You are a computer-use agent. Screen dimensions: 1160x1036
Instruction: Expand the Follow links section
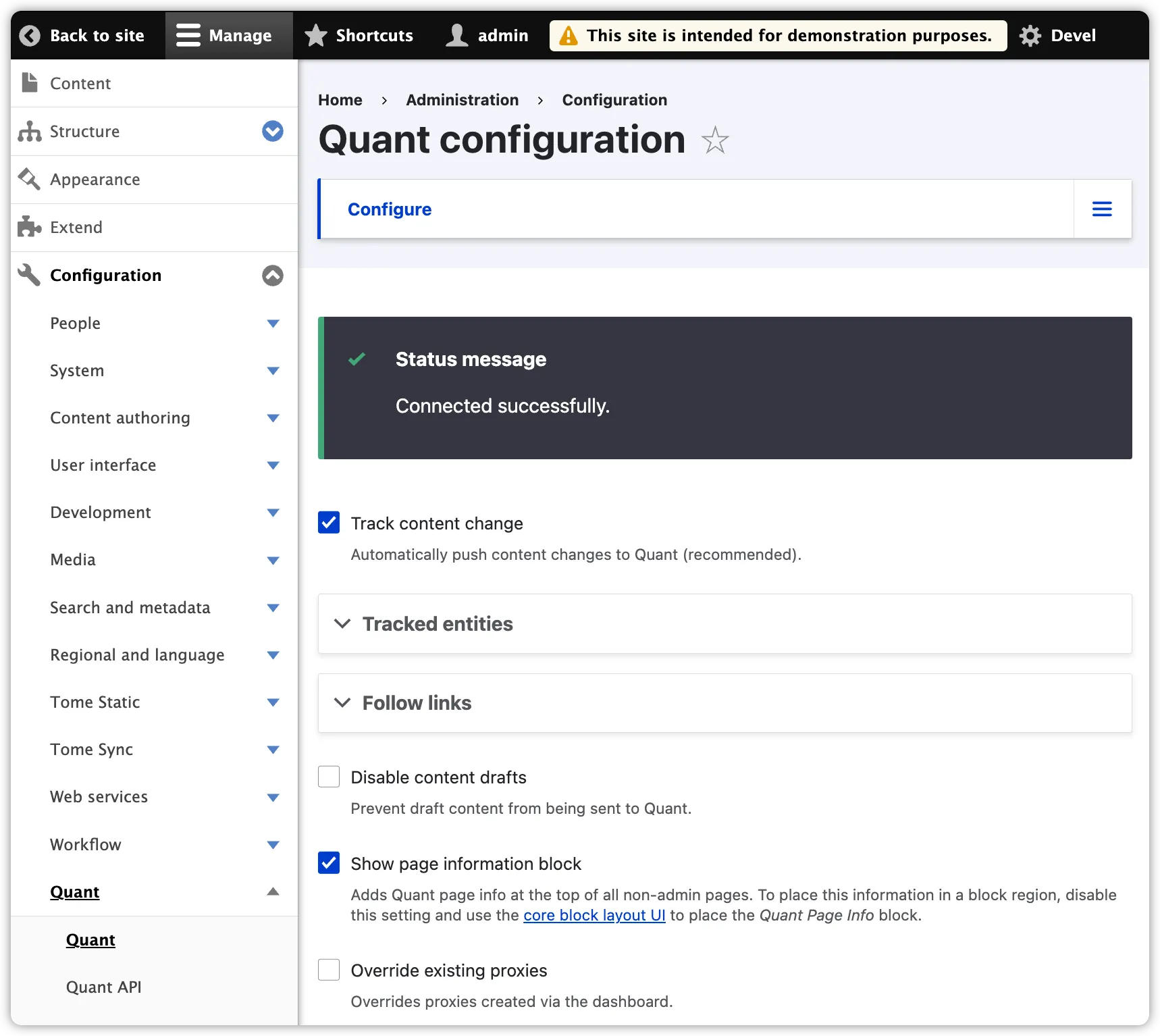coord(417,702)
